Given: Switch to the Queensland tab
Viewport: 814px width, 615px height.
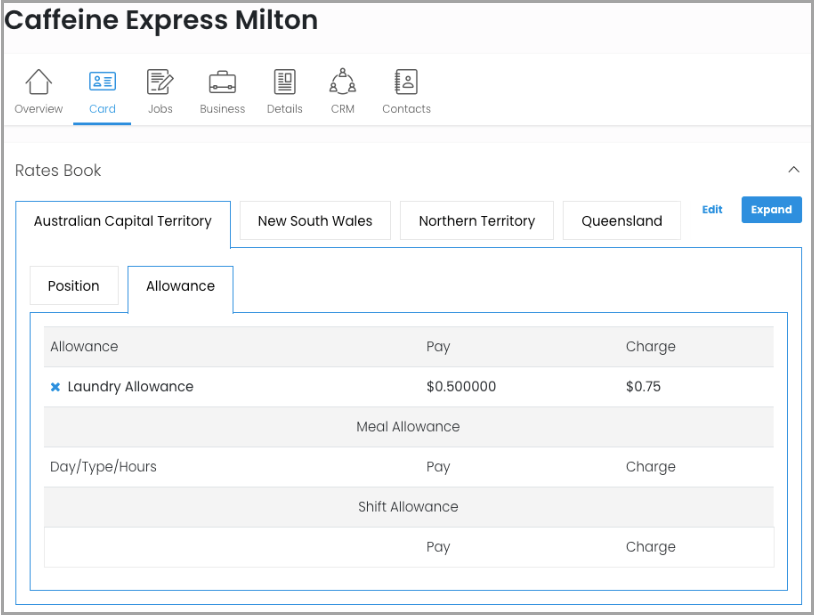Looking at the screenshot, I should tap(622, 221).
